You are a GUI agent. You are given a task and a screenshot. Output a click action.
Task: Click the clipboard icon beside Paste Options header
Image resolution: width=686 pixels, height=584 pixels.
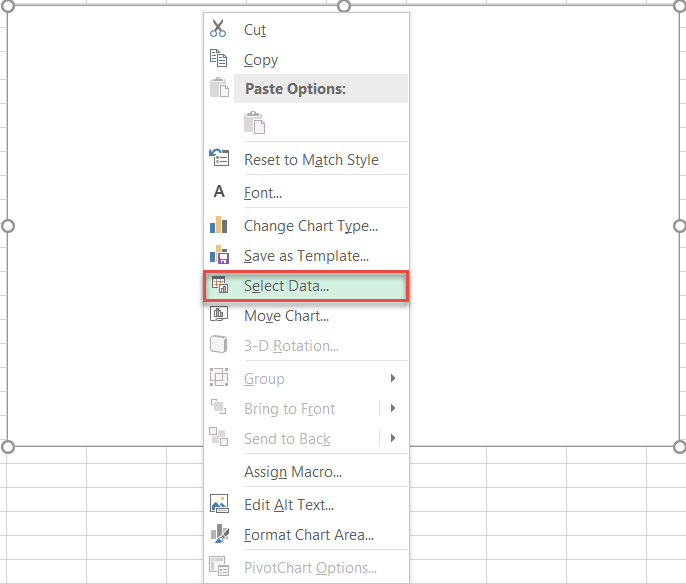coord(219,87)
